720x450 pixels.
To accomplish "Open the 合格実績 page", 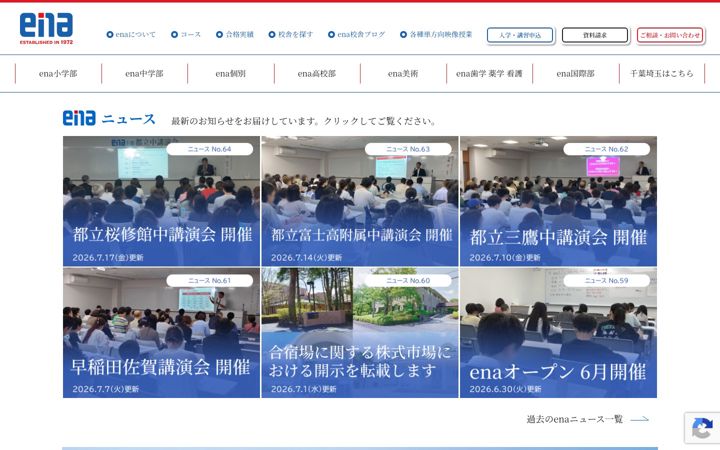I will (235, 34).
